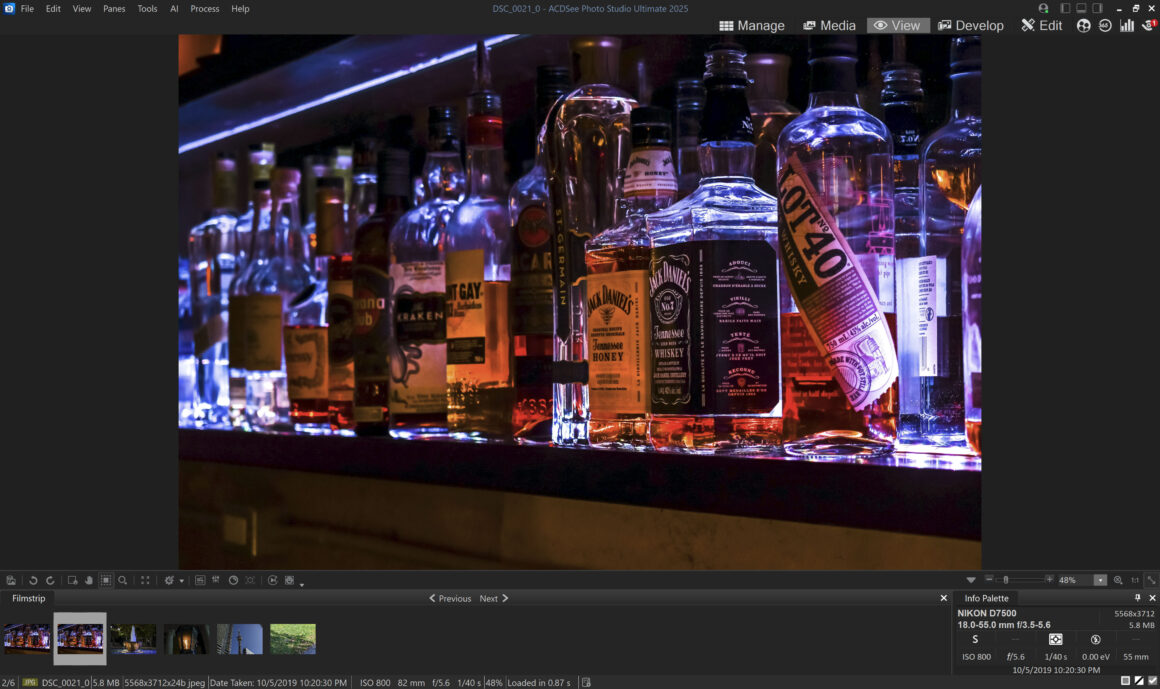Viewport: 1160px width, 689px height.
Task: Switch to Manage mode
Action: click(x=752, y=25)
